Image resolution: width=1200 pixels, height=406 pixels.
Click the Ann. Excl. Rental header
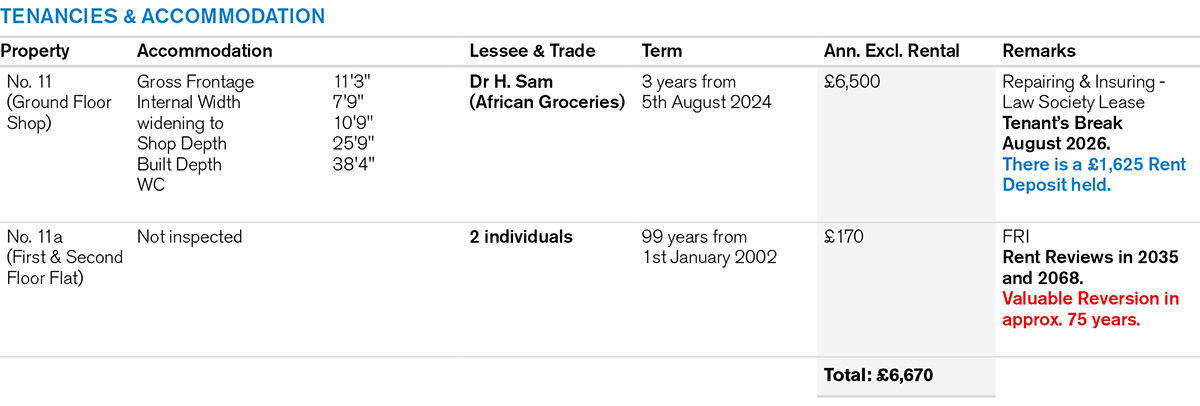point(891,51)
